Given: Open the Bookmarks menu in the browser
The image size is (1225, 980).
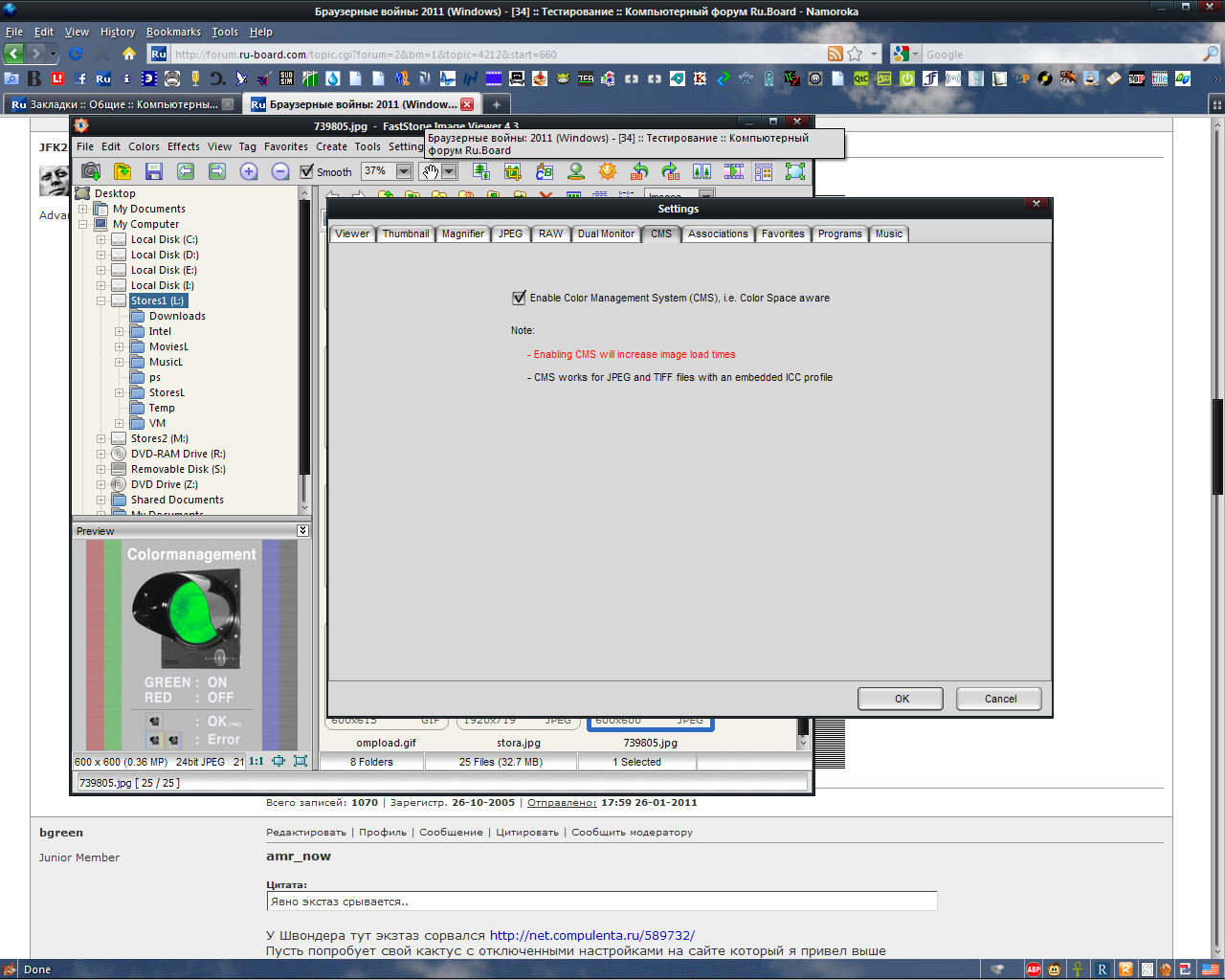Looking at the screenshot, I should pyautogui.click(x=173, y=32).
